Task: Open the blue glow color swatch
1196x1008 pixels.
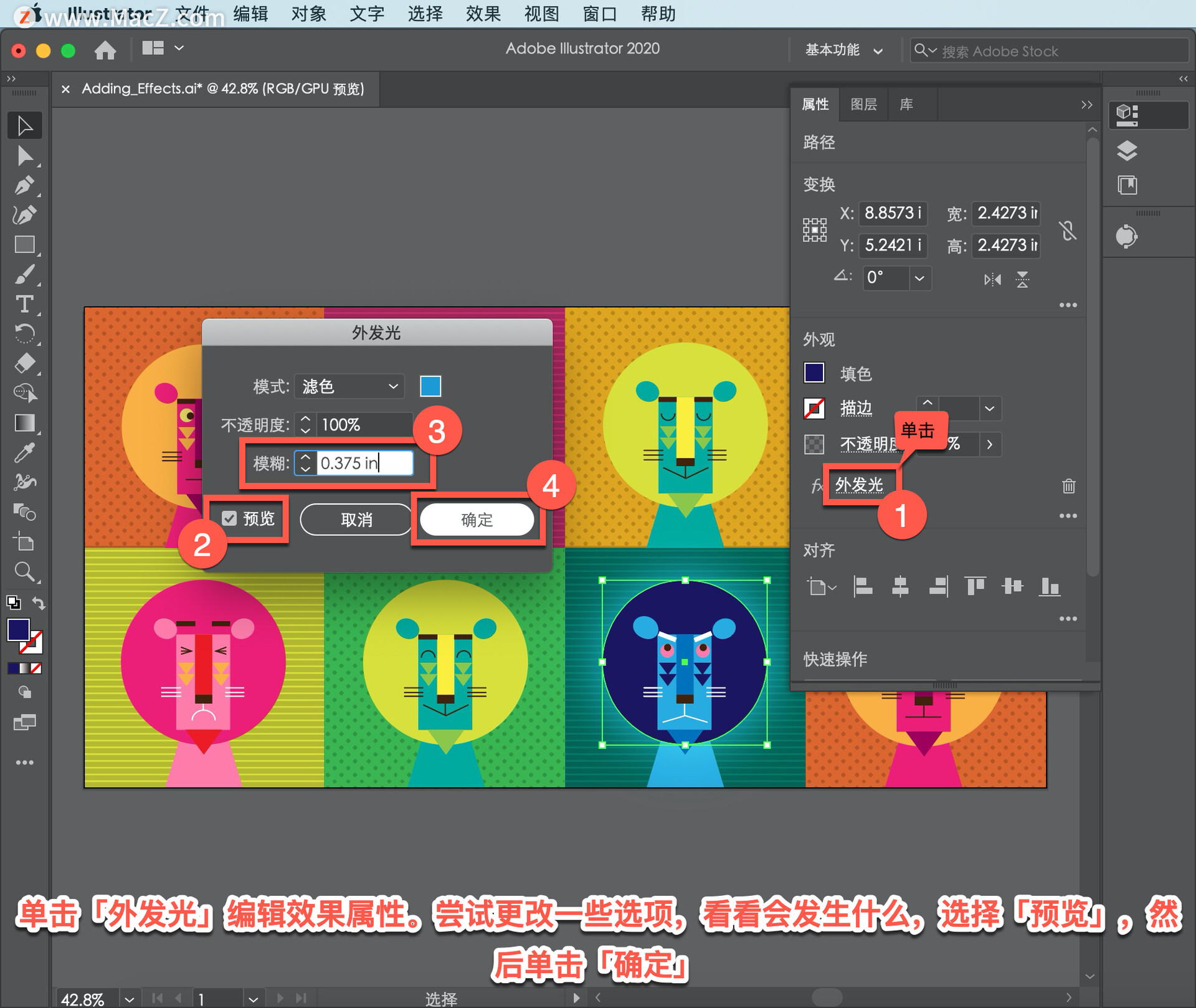Action: (x=430, y=386)
